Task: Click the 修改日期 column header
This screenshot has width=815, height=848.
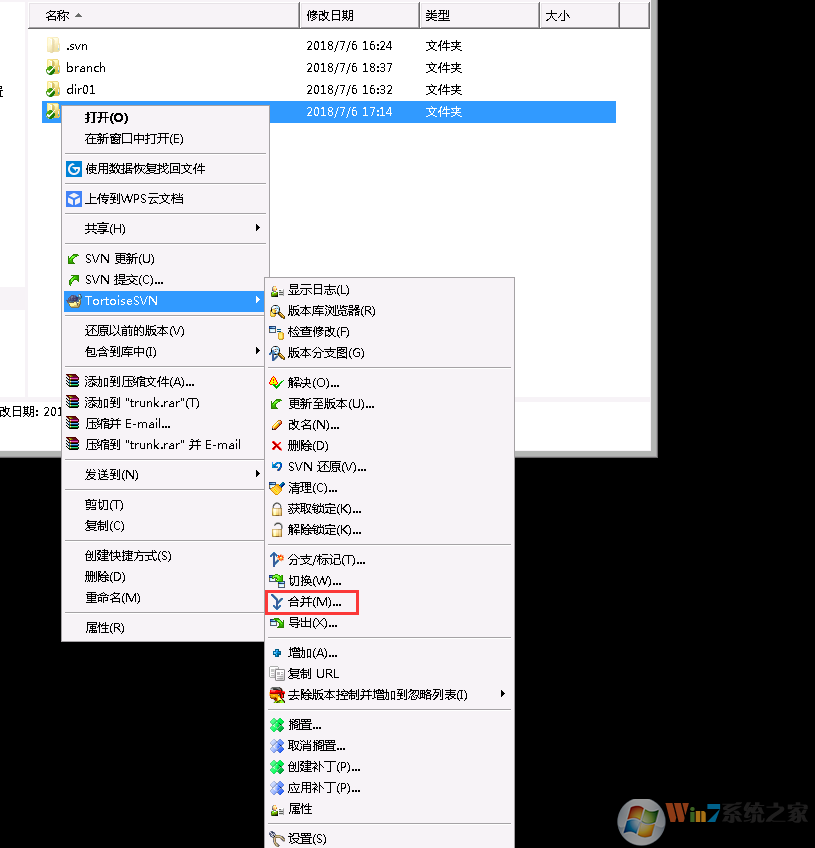Action: tap(360, 16)
